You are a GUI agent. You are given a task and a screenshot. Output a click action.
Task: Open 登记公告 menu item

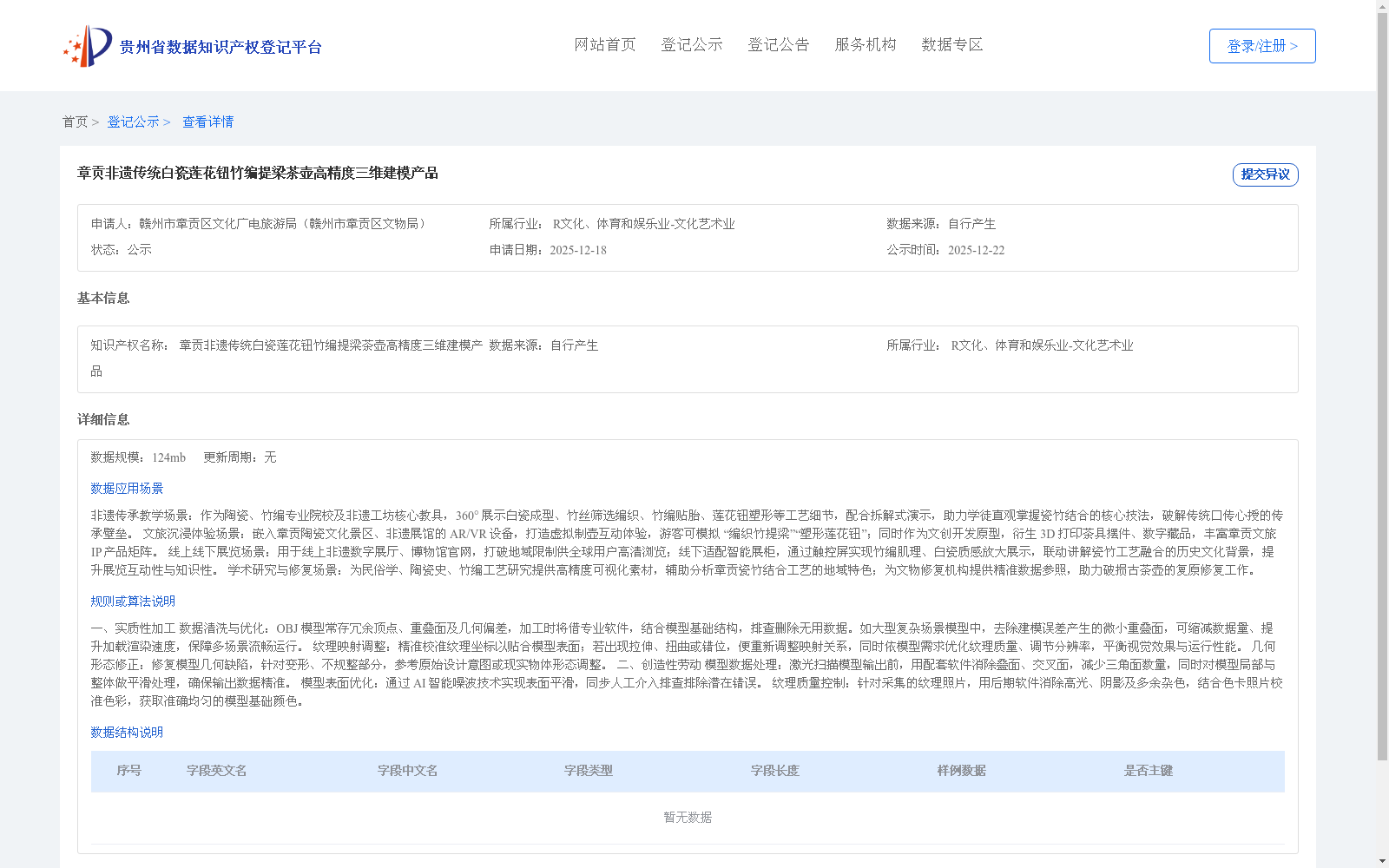pos(779,44)
